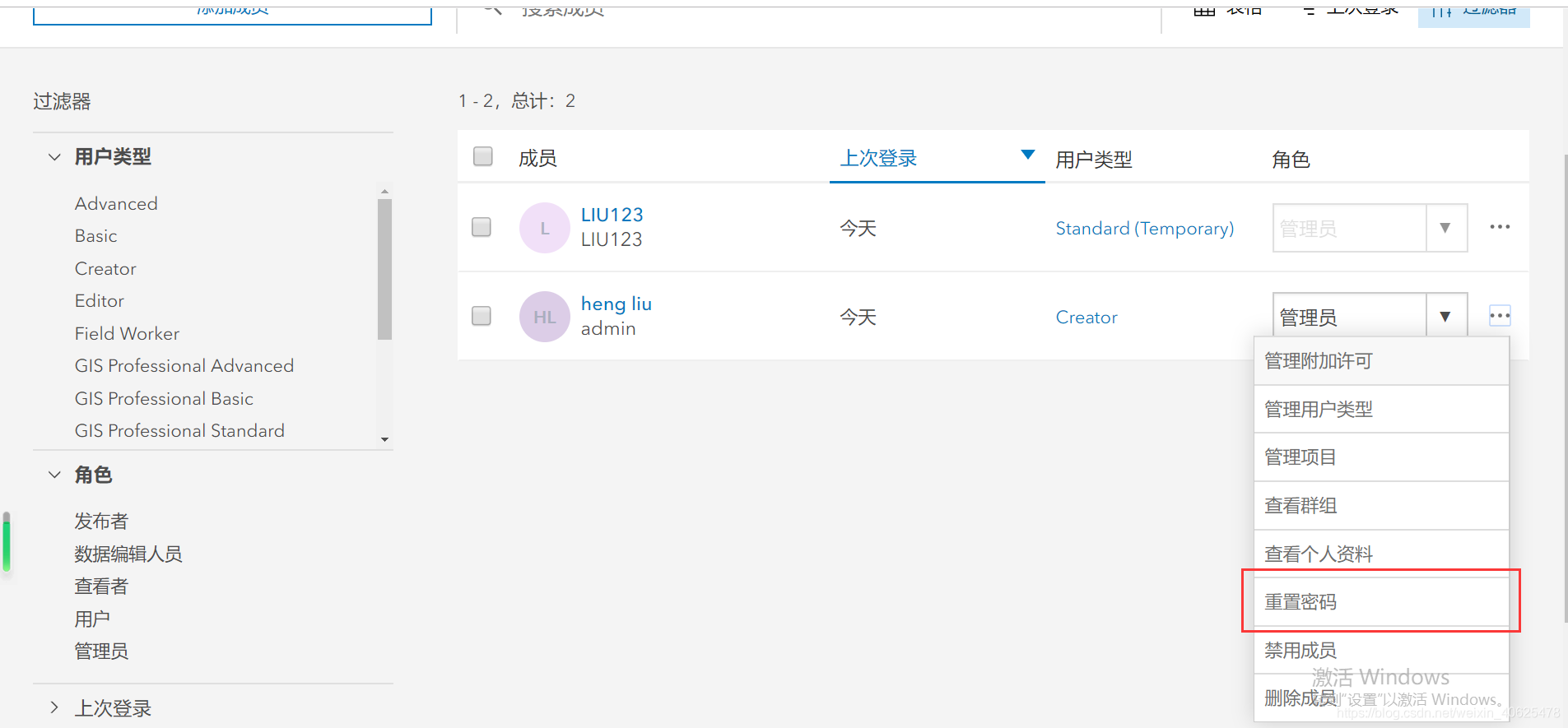This screenshot has height=728, width=1568.
Task: Filter by 发布者 role
Action: click(101, 522)
